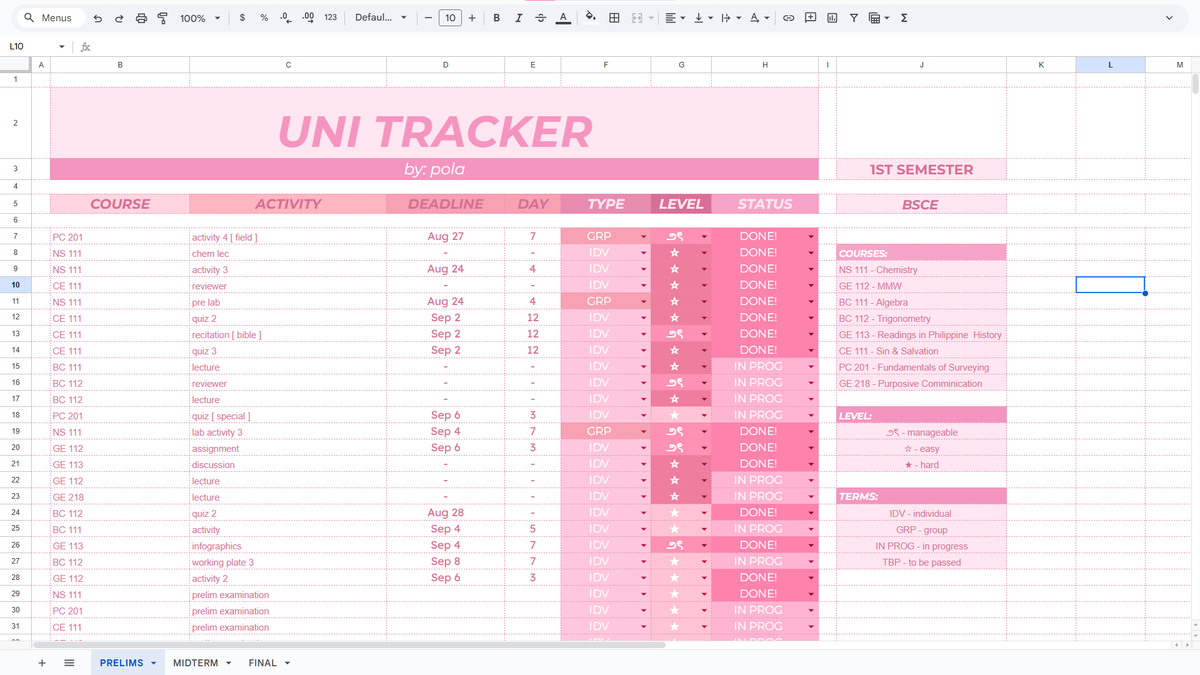Click the BSCE cell
1200x675 pixels.
921,204
